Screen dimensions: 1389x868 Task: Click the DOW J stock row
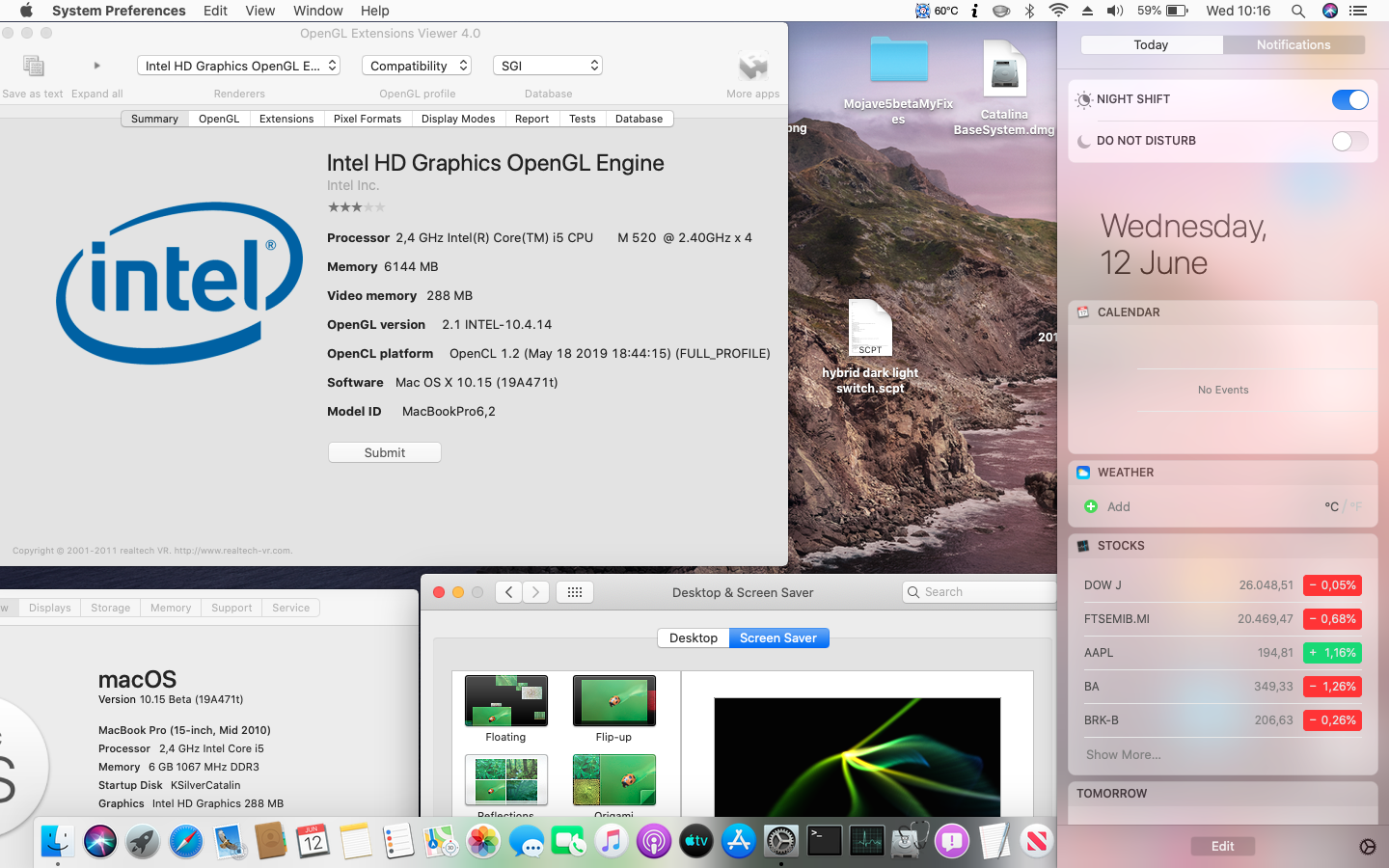point(1222,585)
